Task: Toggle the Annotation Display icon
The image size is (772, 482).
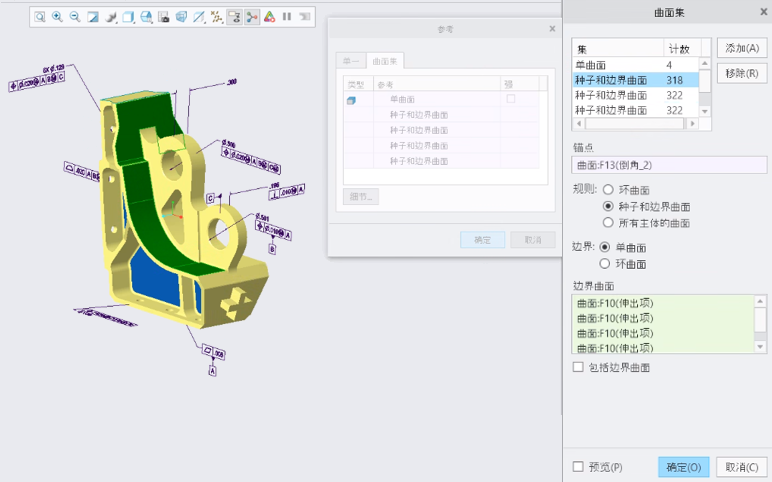Action: pos(235,17)
